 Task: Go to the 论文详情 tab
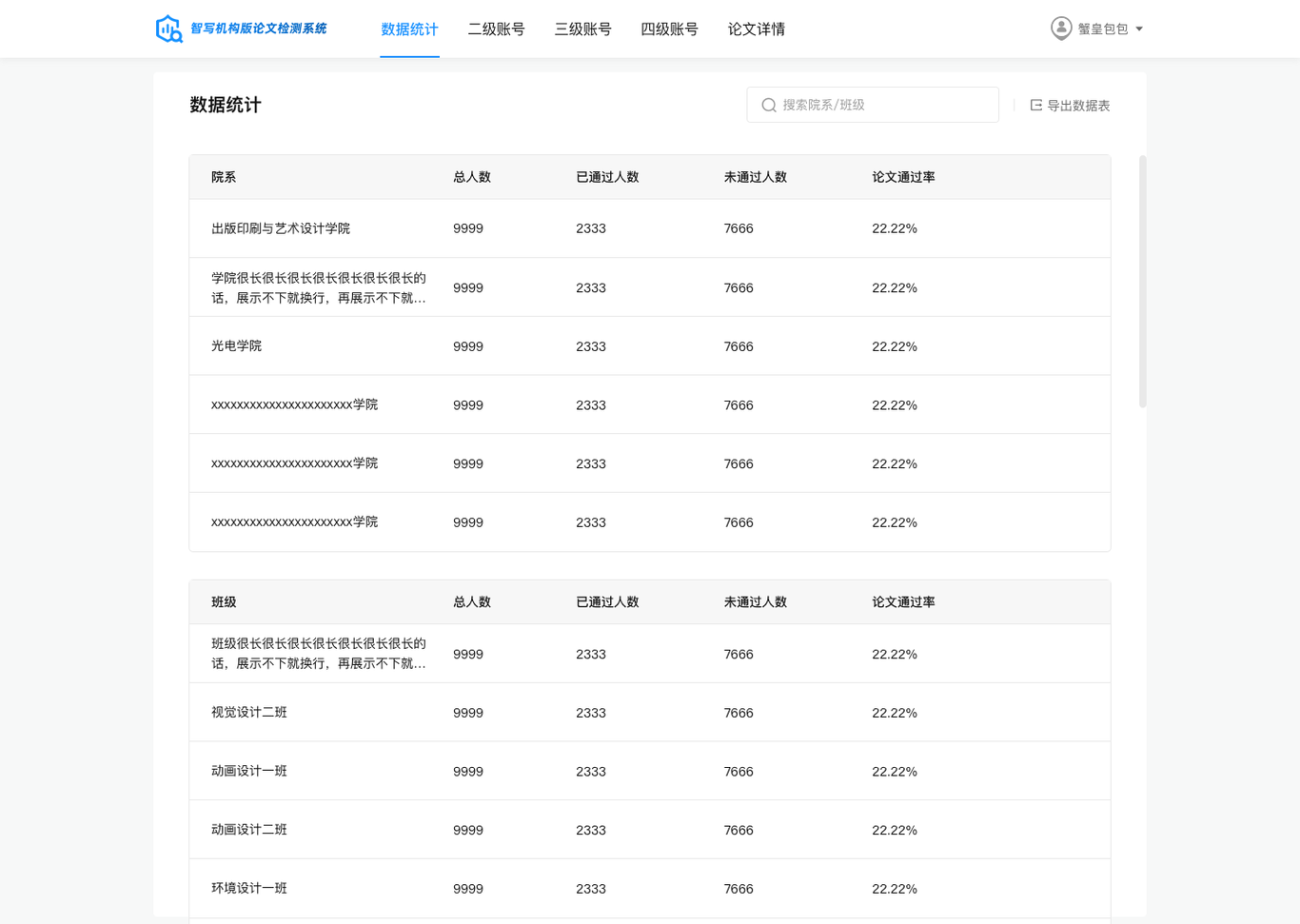756,29
